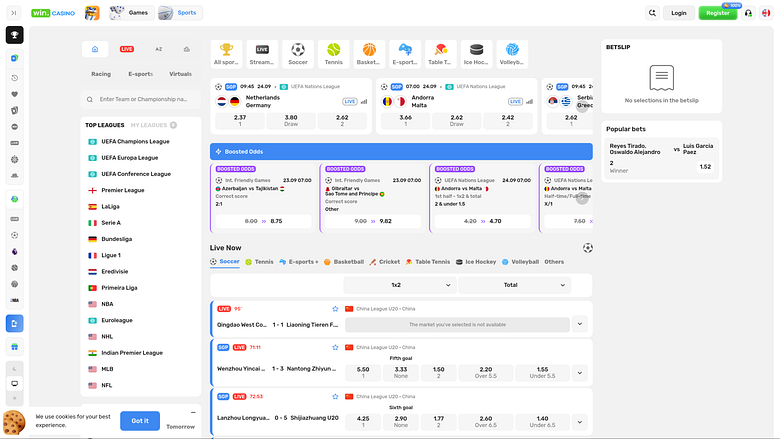Select Ice Hockey in Live Now filters
Viewport: 780px width, 439px height.
click(x=476, y=262)
